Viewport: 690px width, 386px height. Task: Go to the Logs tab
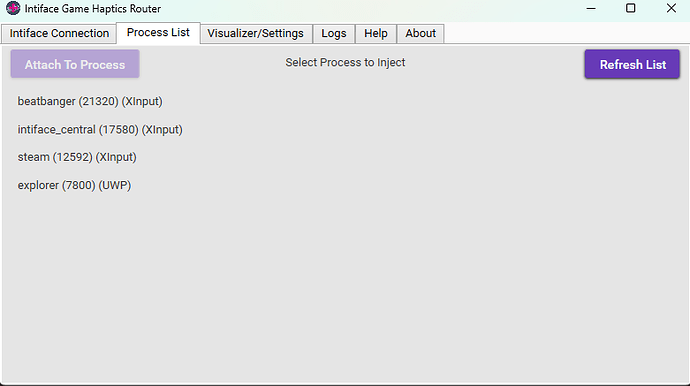(334, 33)
